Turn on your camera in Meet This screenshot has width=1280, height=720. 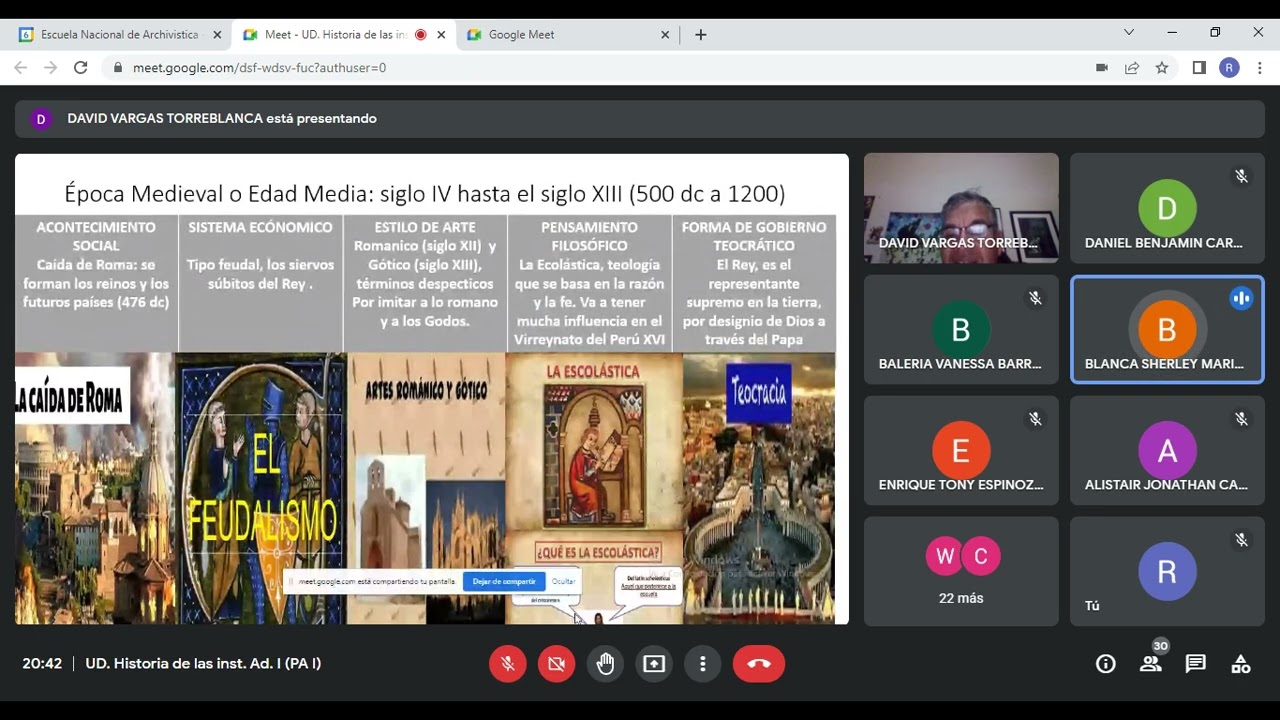click(x=557, y=663)
